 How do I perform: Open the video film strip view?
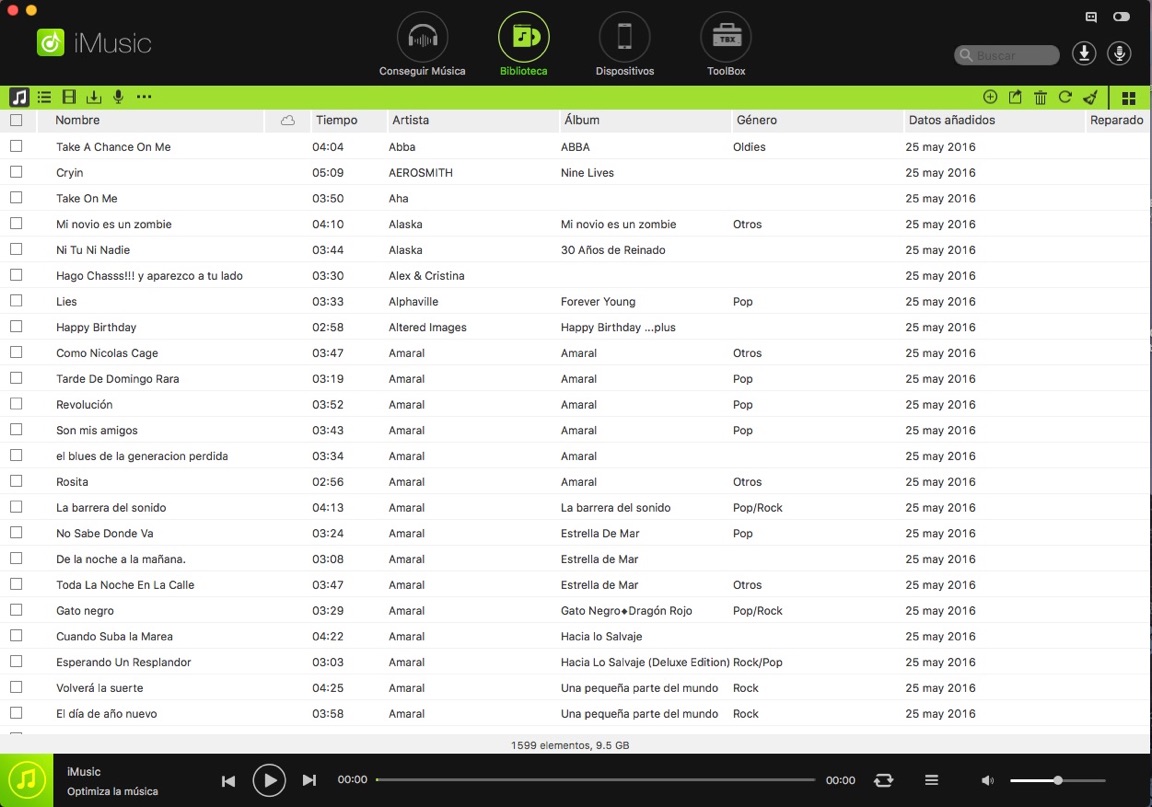pos(69,97)
